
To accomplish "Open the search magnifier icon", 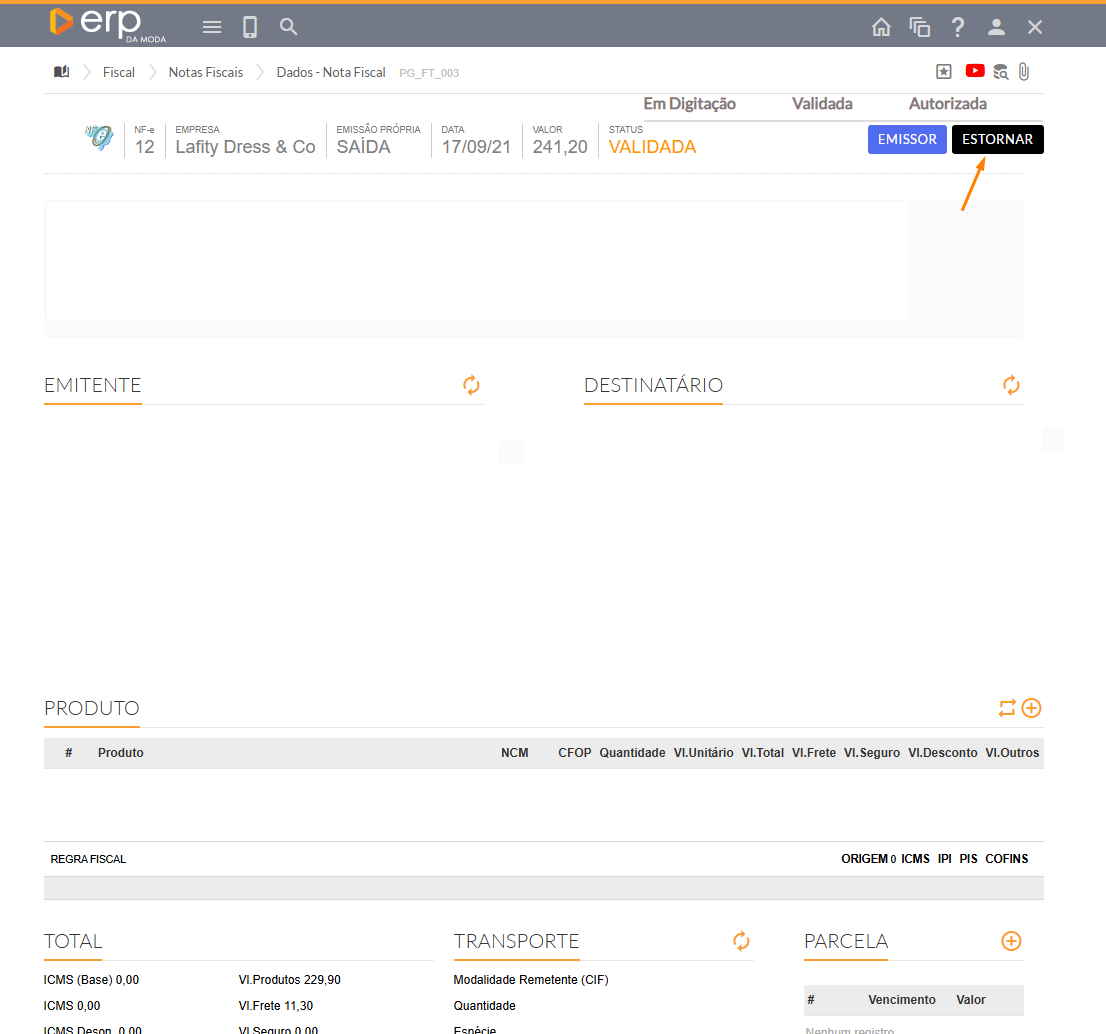I will tap(289, 27).
